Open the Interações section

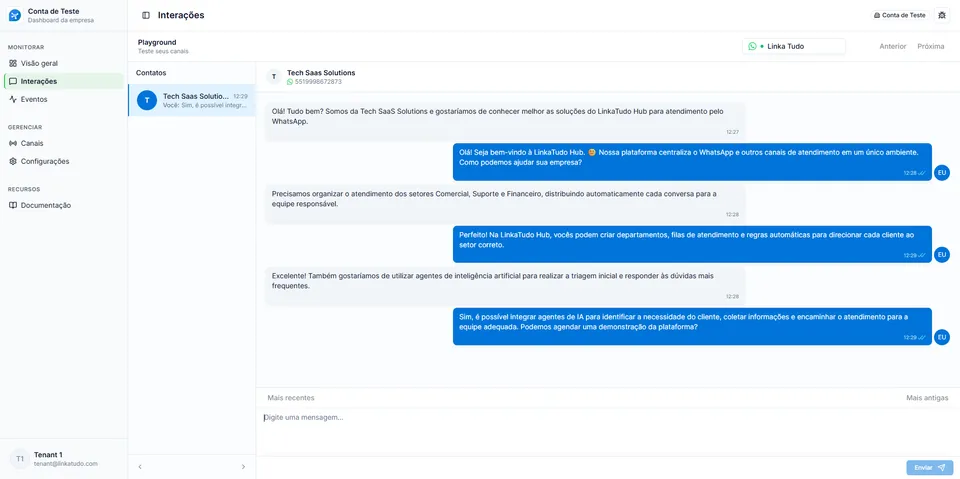click(x=64, y=81)
